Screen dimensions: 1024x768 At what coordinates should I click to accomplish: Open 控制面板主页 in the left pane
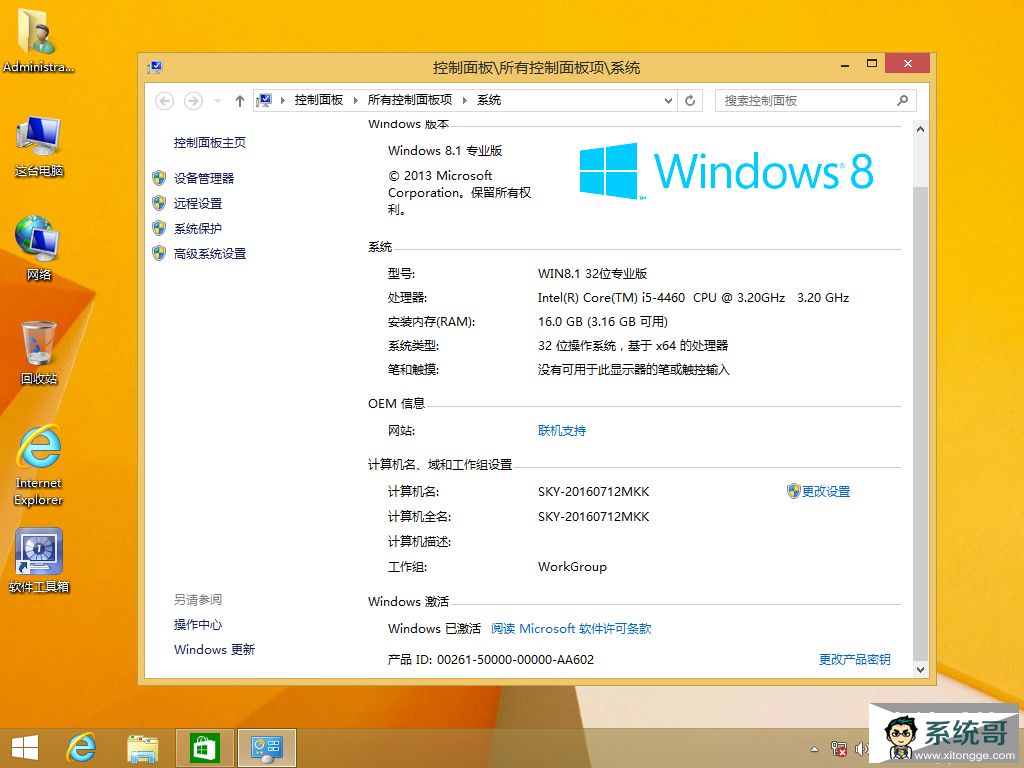click(210, 142)
